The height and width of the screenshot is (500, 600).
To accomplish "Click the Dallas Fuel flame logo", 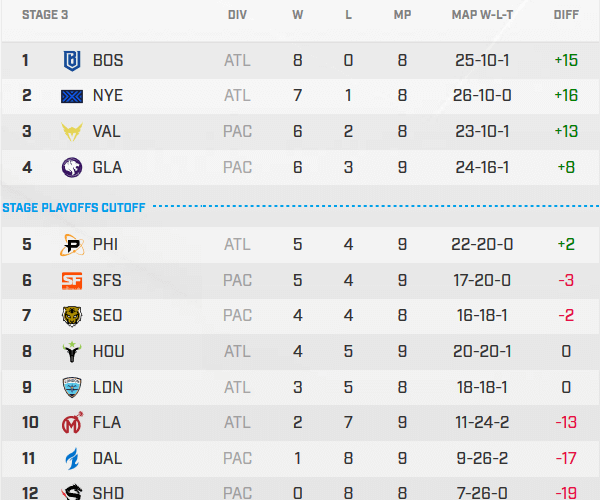I will [x=72, y=458].
